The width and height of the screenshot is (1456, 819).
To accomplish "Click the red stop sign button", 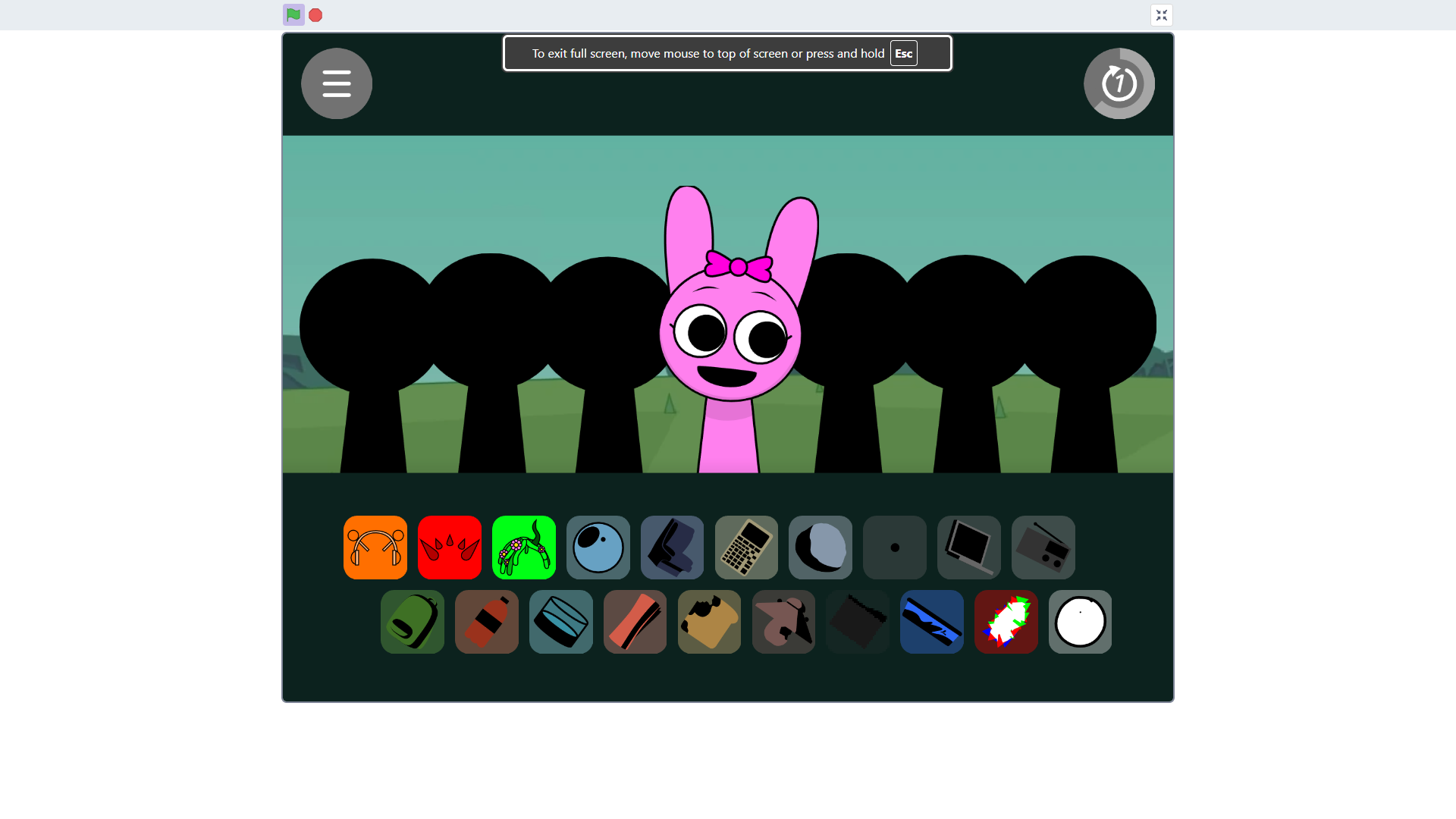I will (315, 15).
